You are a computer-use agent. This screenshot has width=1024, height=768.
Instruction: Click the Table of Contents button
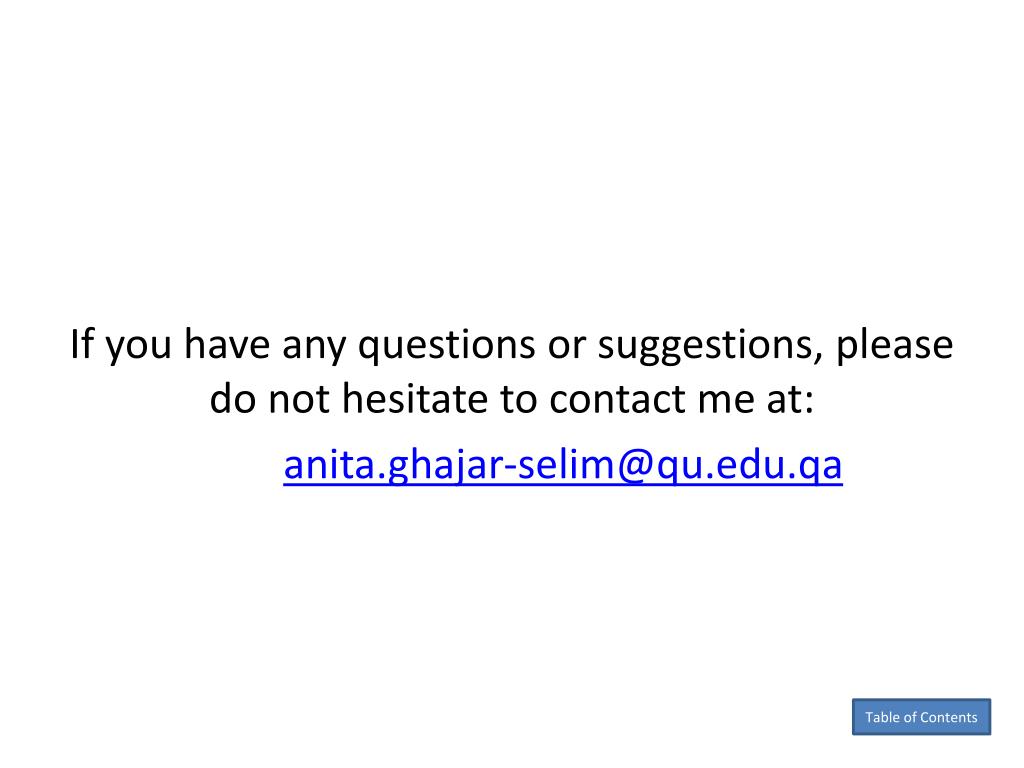click(921, 716)
